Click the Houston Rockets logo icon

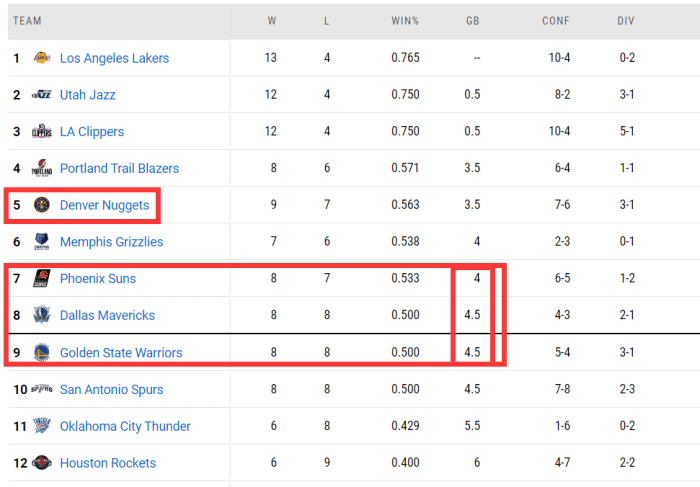42,463
